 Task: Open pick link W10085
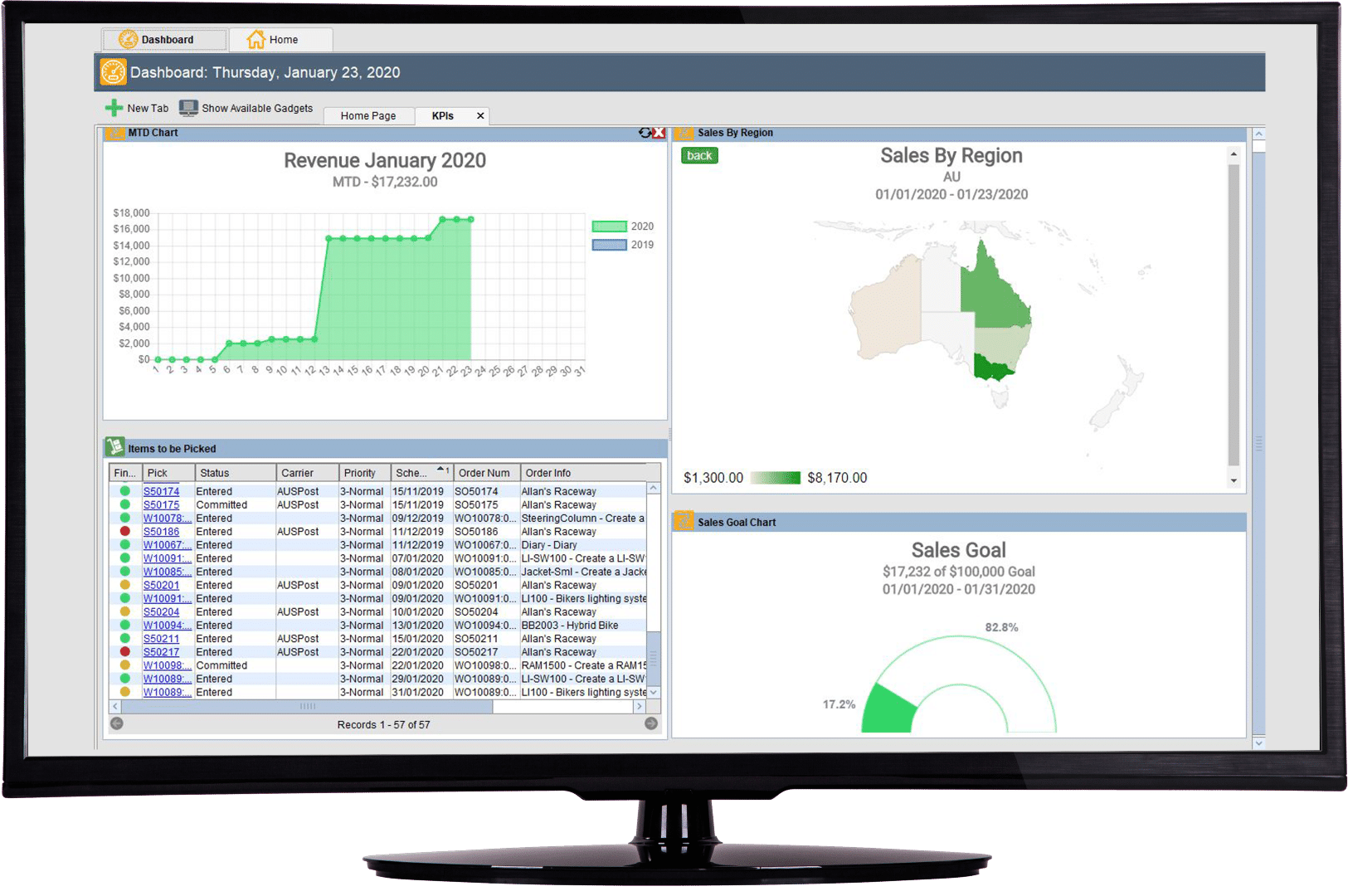[167, 572]
